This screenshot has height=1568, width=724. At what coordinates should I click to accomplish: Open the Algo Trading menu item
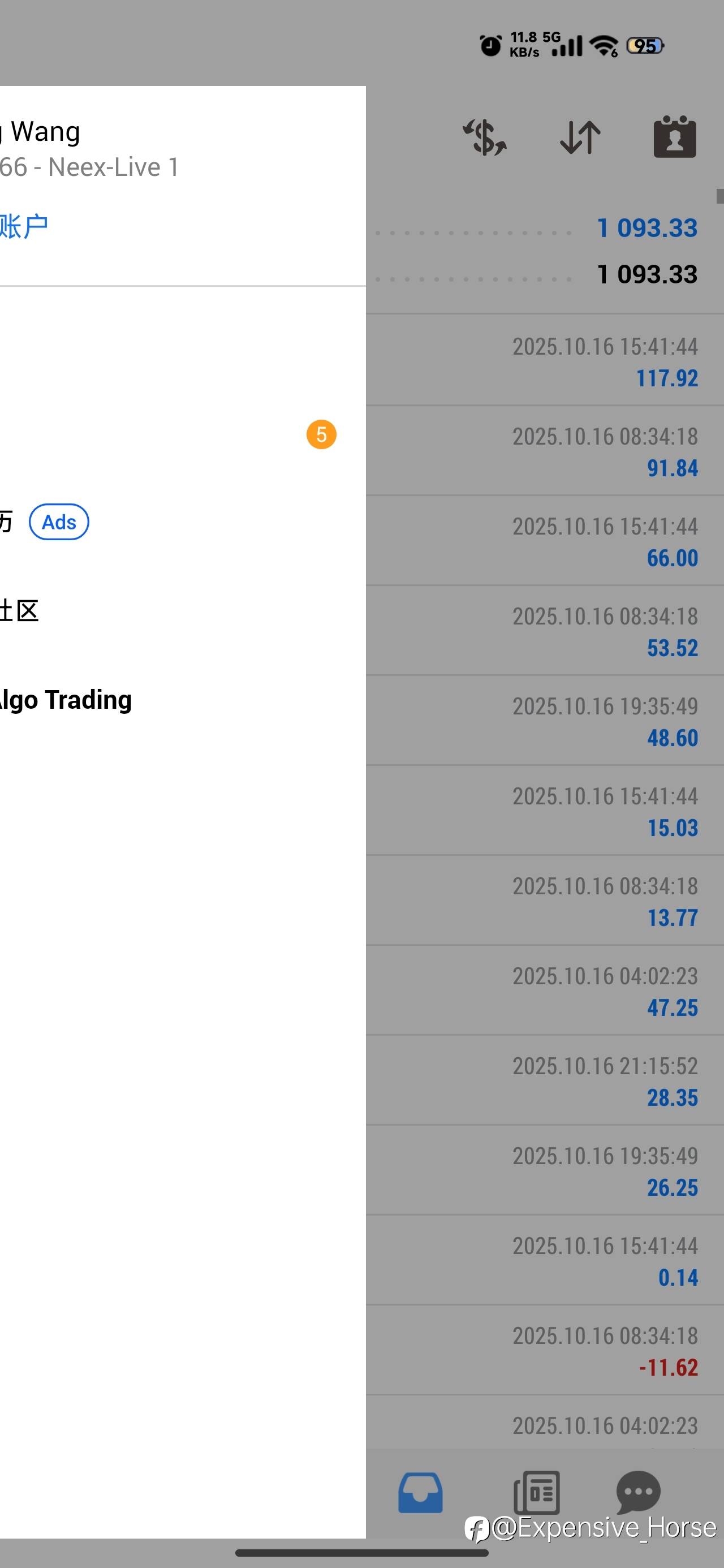(66, 700)
